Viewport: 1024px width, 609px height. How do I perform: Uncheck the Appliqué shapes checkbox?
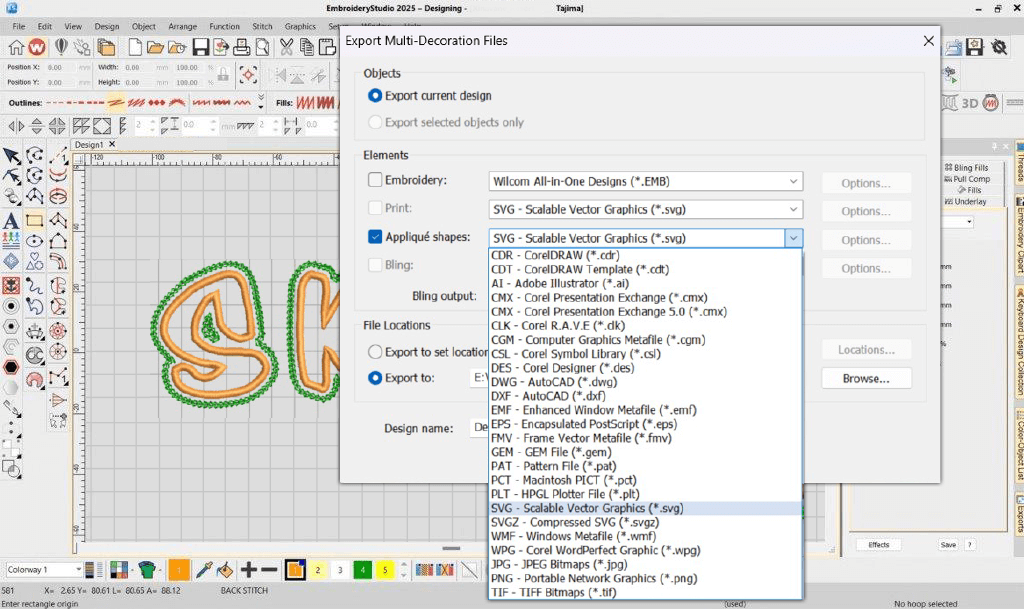375,238
